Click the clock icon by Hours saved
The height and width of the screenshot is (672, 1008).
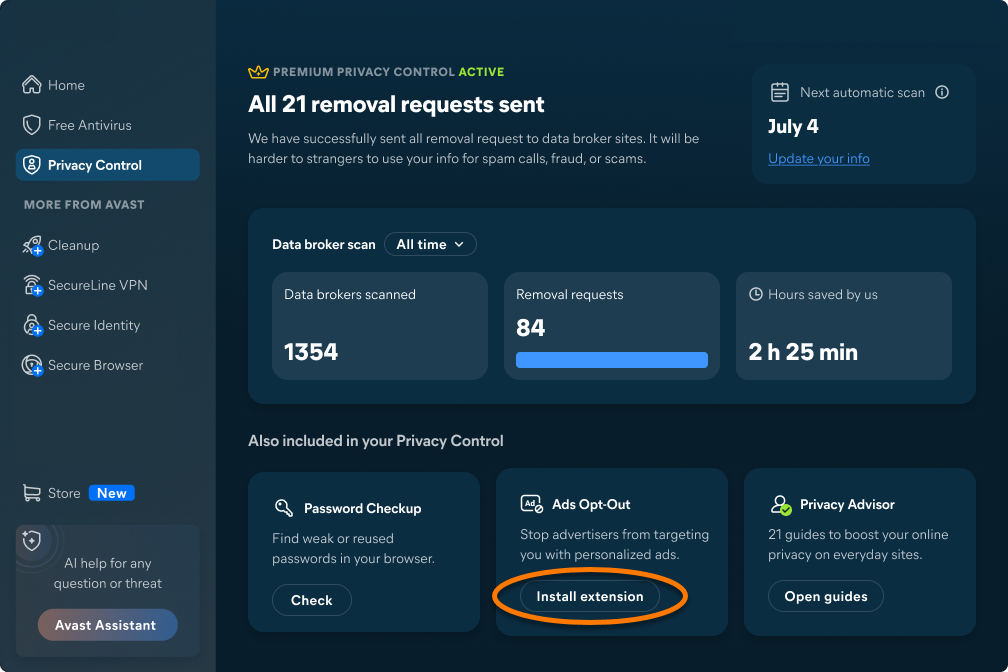click(756, 294)
